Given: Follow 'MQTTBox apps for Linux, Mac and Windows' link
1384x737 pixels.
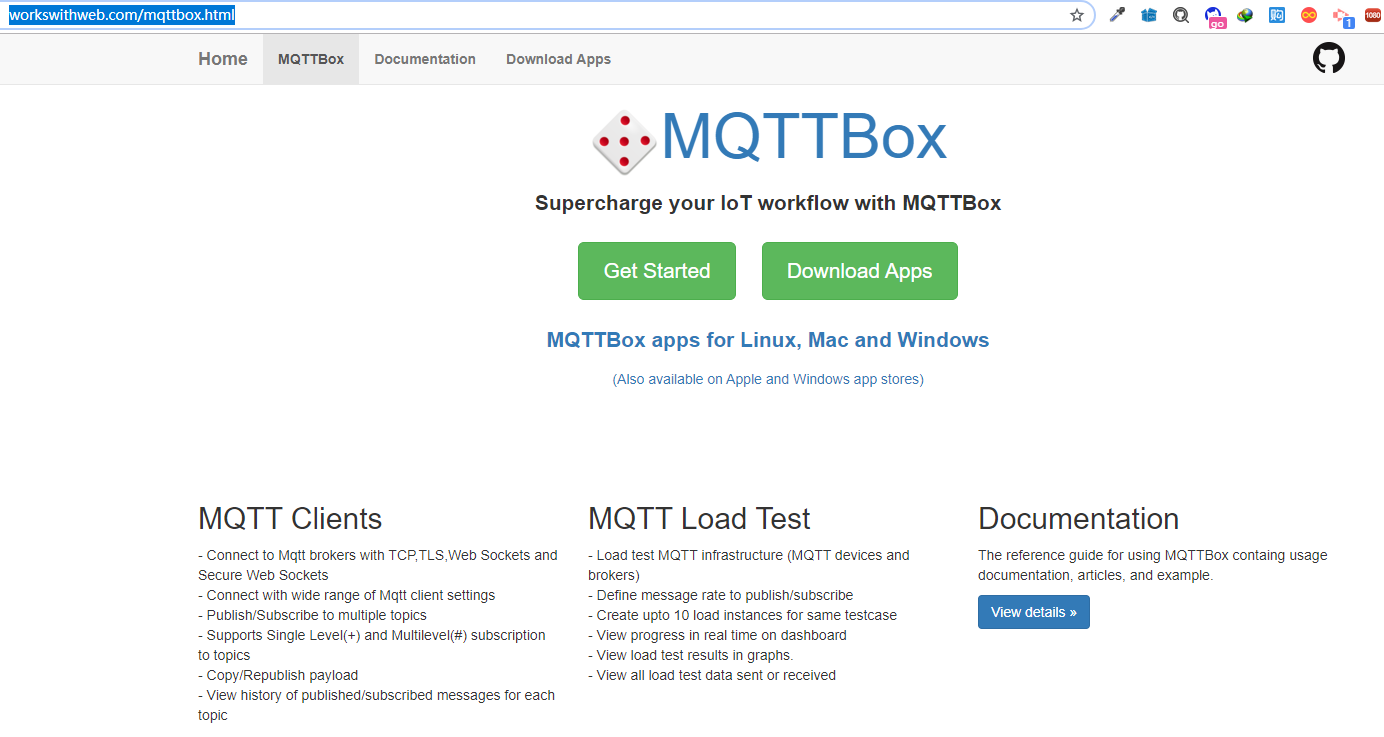Looking at the screenshot, I should click(x=768, y=340).
